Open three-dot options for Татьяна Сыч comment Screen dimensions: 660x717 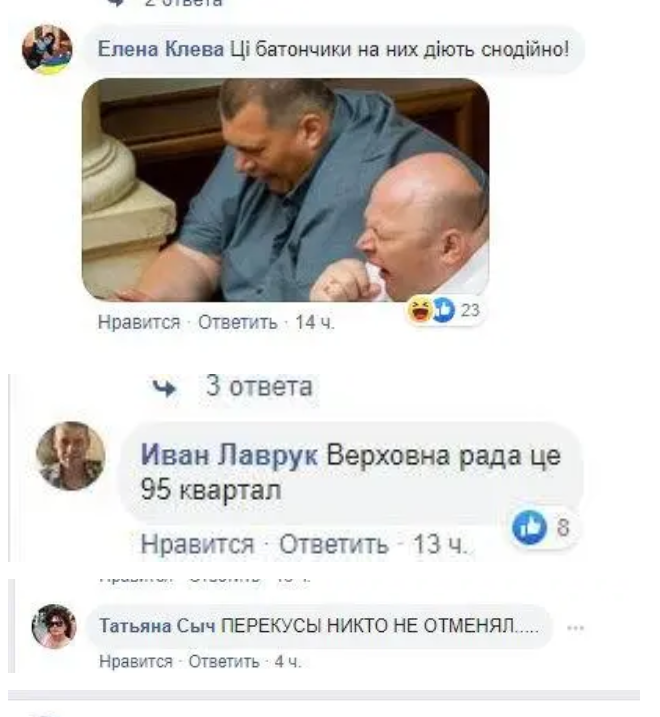(x=575, y=628)
